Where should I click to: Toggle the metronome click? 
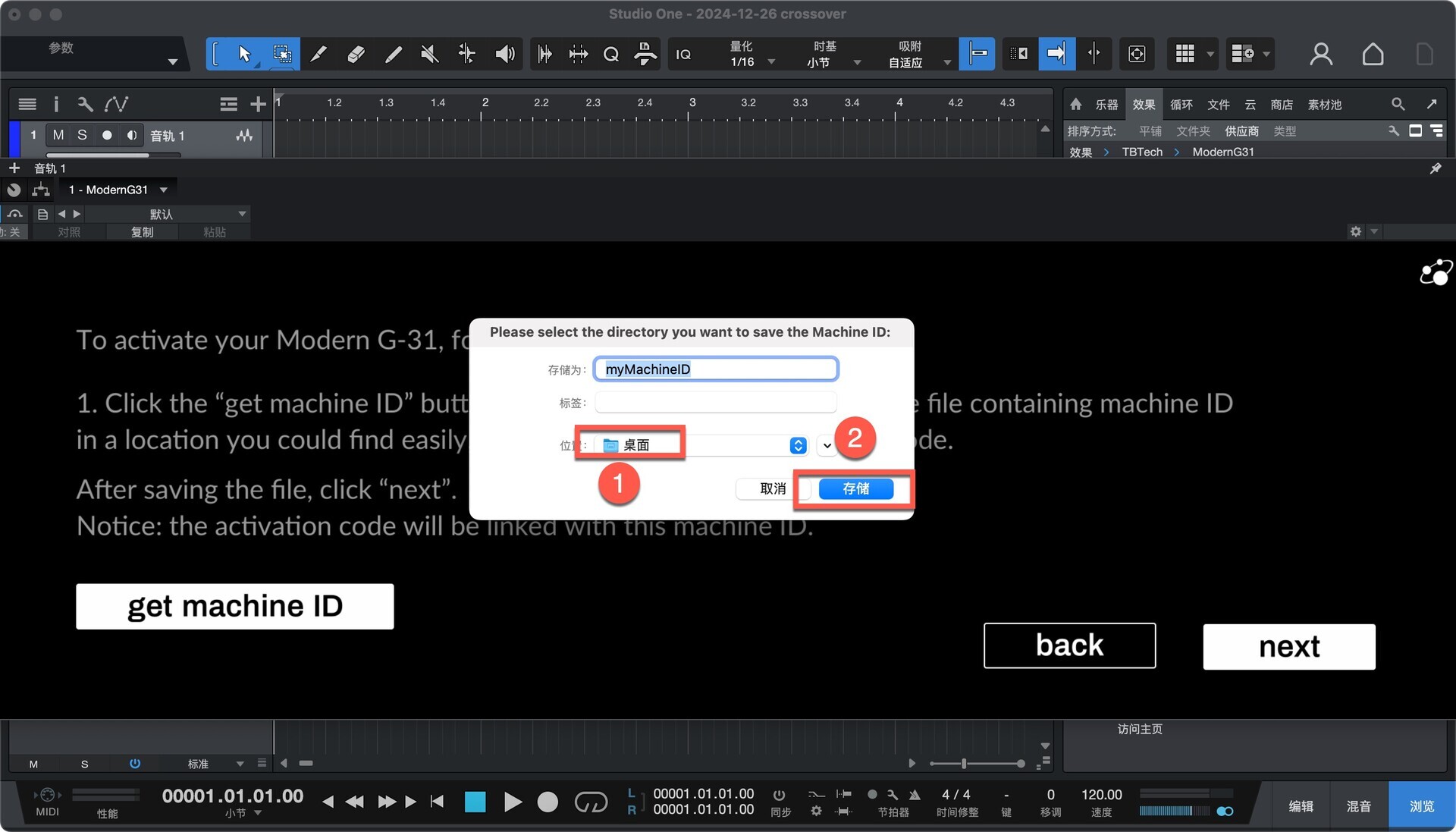coord(914,794)
